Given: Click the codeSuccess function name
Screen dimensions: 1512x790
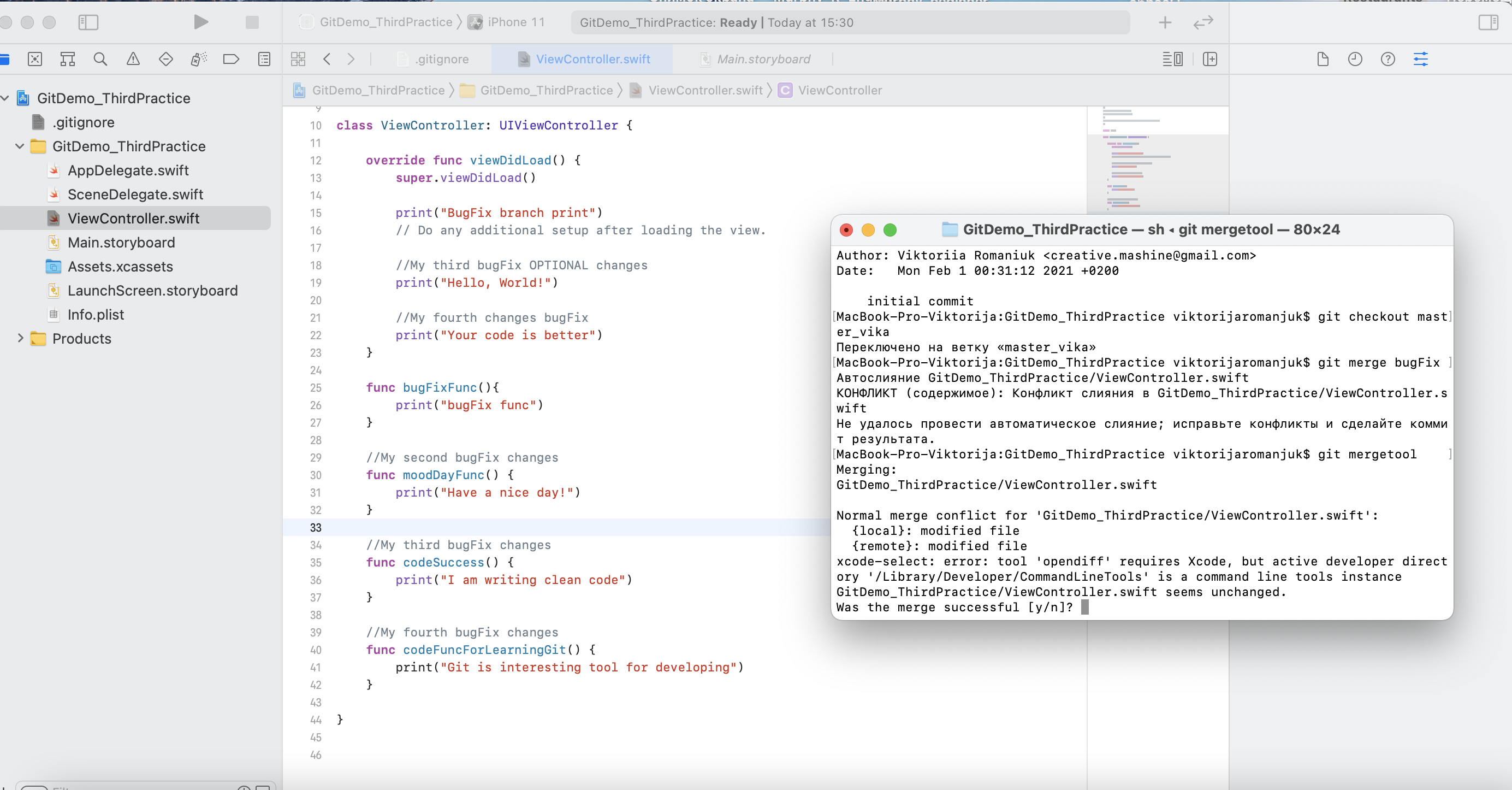Looking at the screenshot, I should pos(444,562).
